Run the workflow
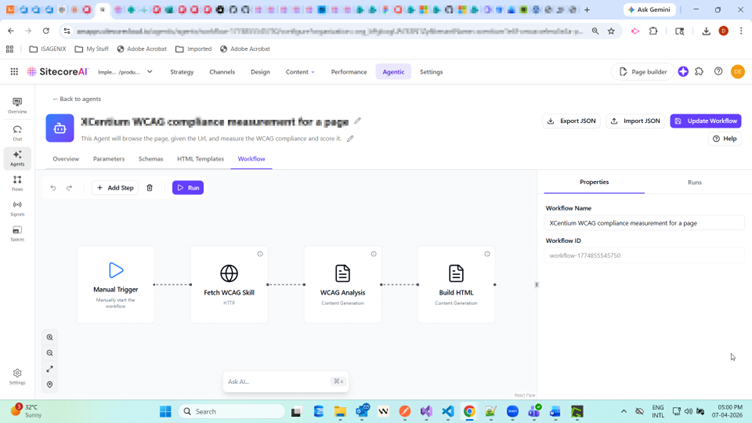Image resolution: width=752 pixels, height=423 pixels. pos(188,188)
